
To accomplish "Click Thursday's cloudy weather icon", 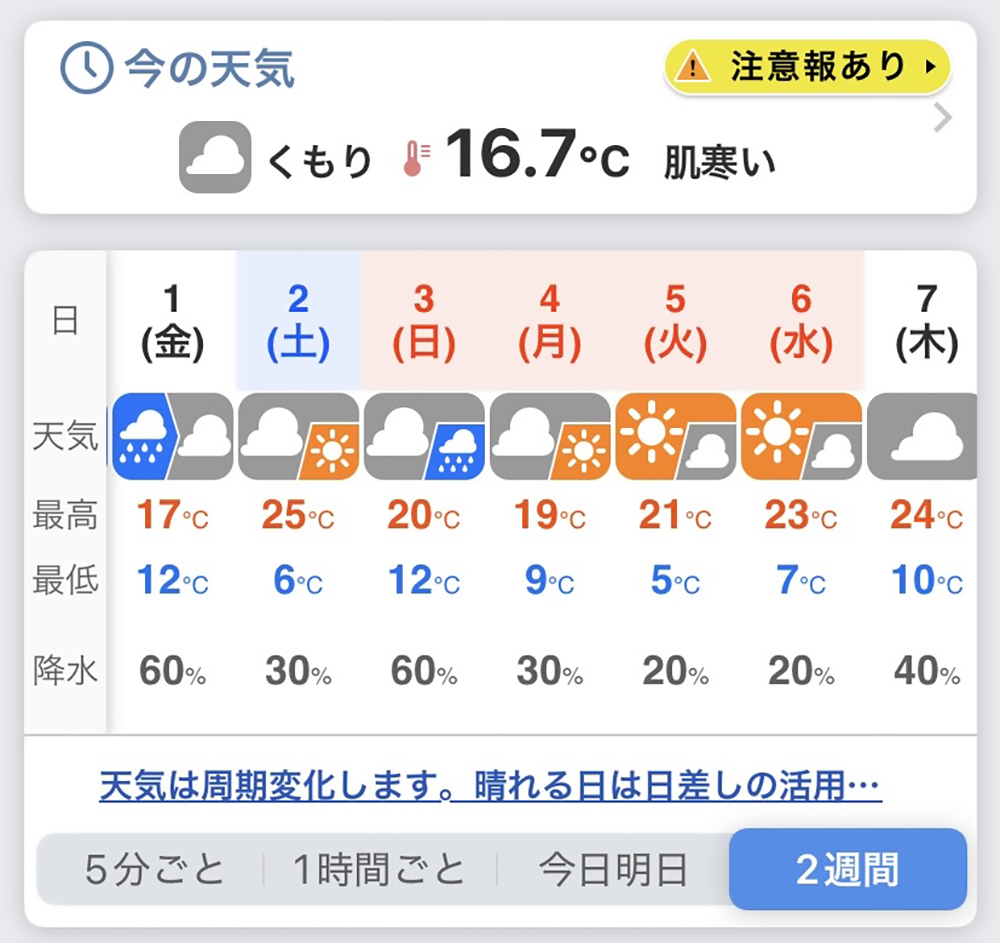I will 924,435.
